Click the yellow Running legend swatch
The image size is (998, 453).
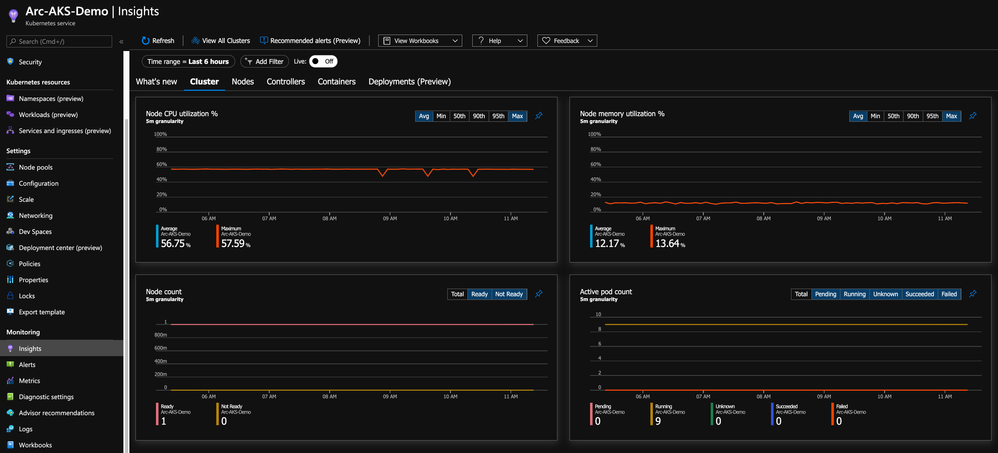coord(650,414)
